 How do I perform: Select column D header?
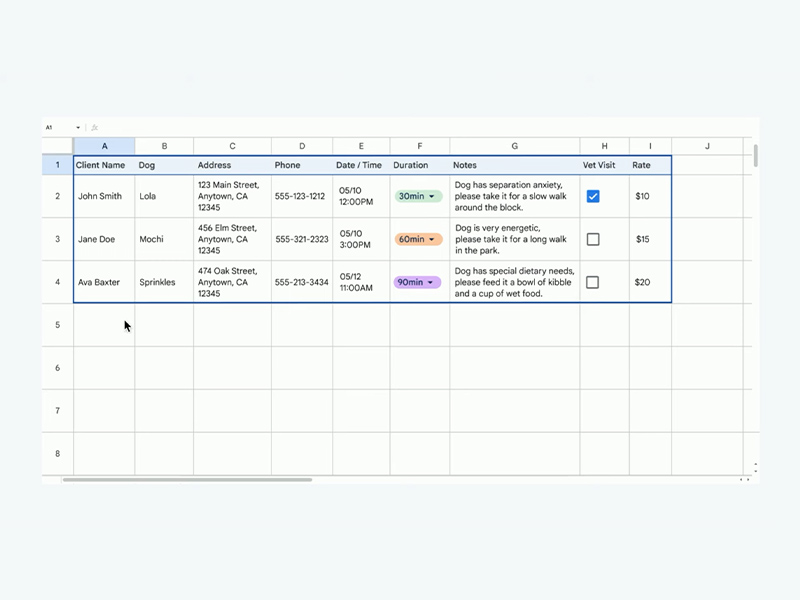point(302,146)
